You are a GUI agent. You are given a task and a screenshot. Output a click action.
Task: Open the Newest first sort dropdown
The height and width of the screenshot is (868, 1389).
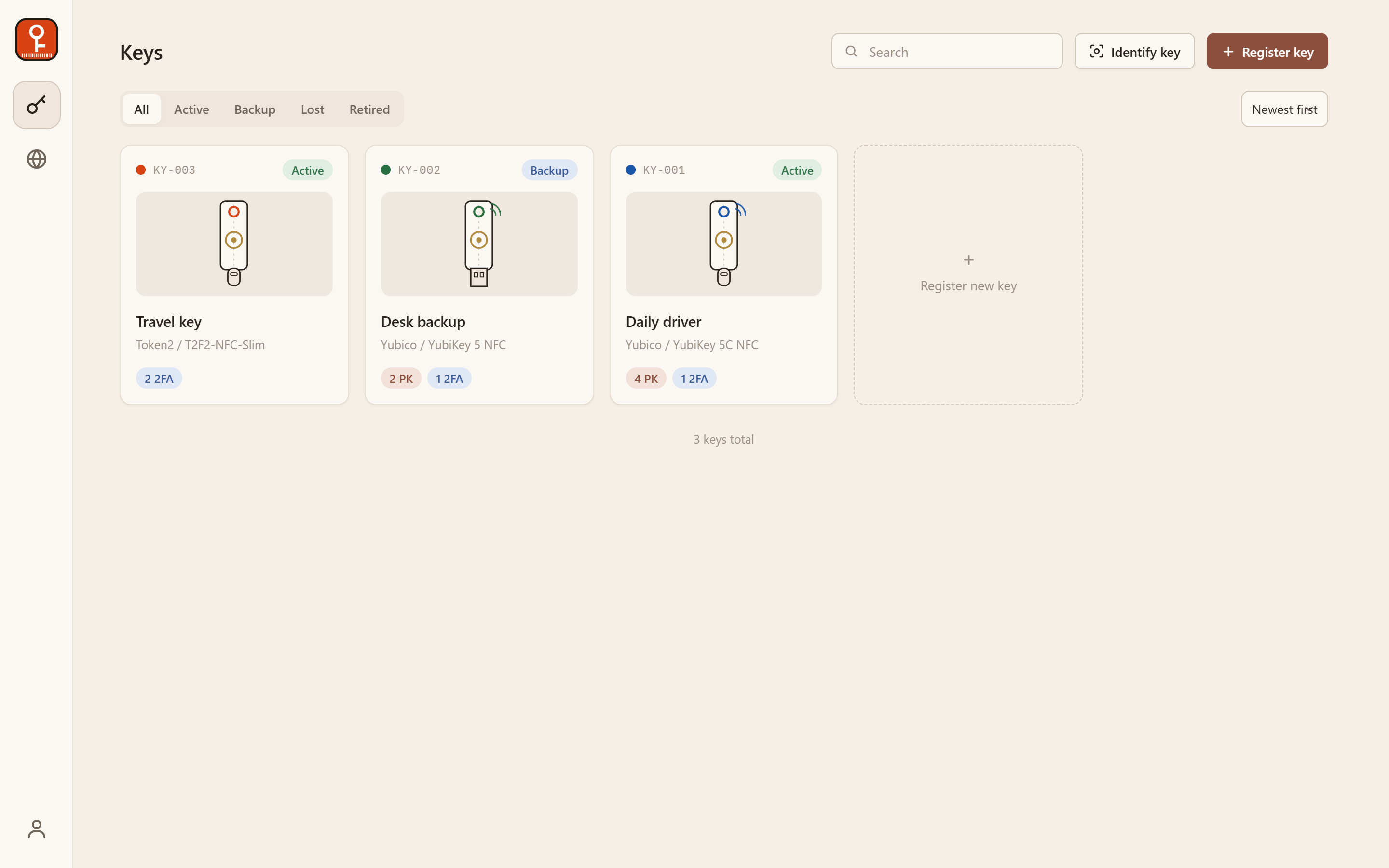pyautogui.click(x=1284, y=109)
